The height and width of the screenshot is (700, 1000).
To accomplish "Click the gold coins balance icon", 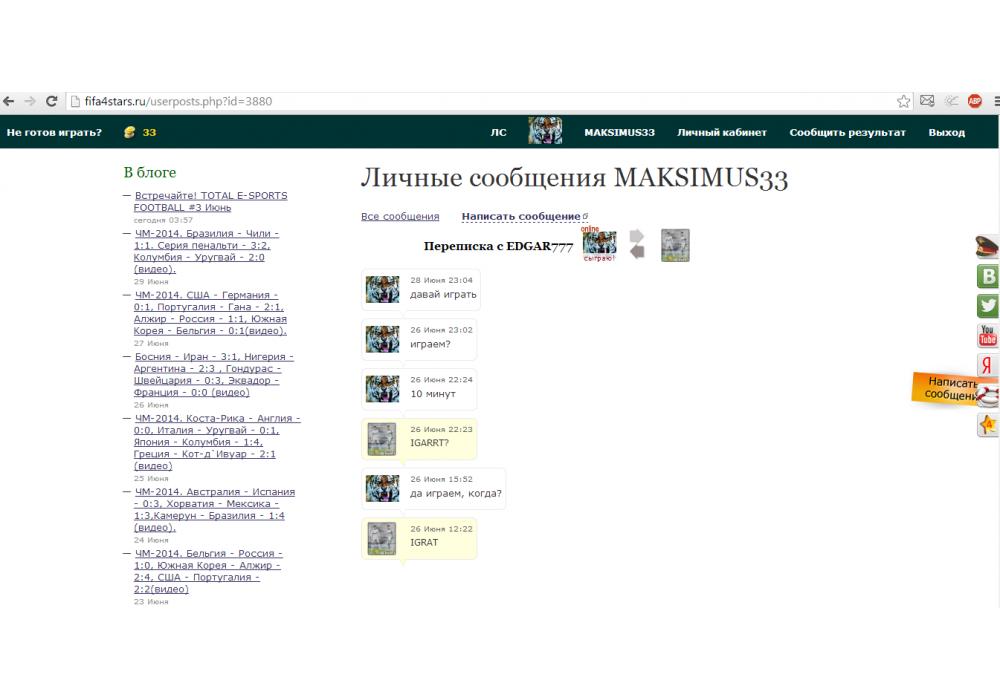I will point(130,132).
